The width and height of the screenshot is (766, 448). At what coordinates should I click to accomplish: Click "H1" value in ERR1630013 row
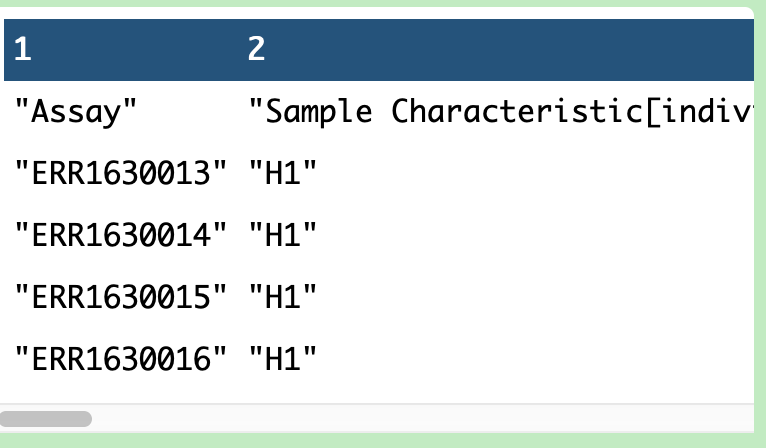coord(282,173)
